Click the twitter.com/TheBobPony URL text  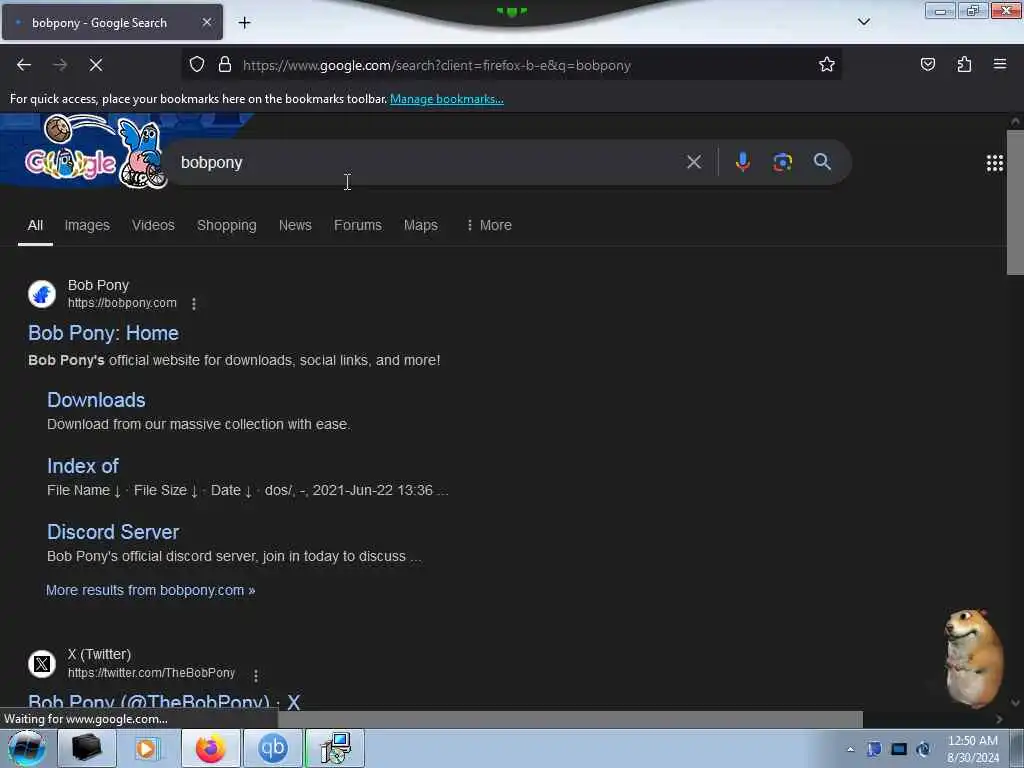152,673
